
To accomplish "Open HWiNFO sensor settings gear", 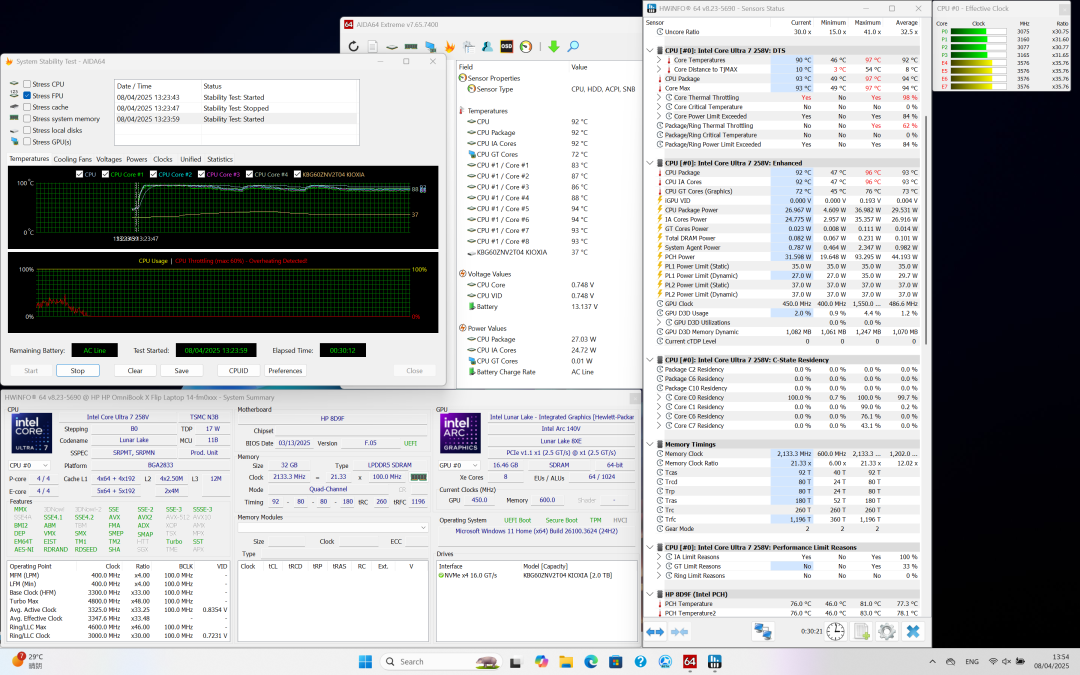I will 887,631.
